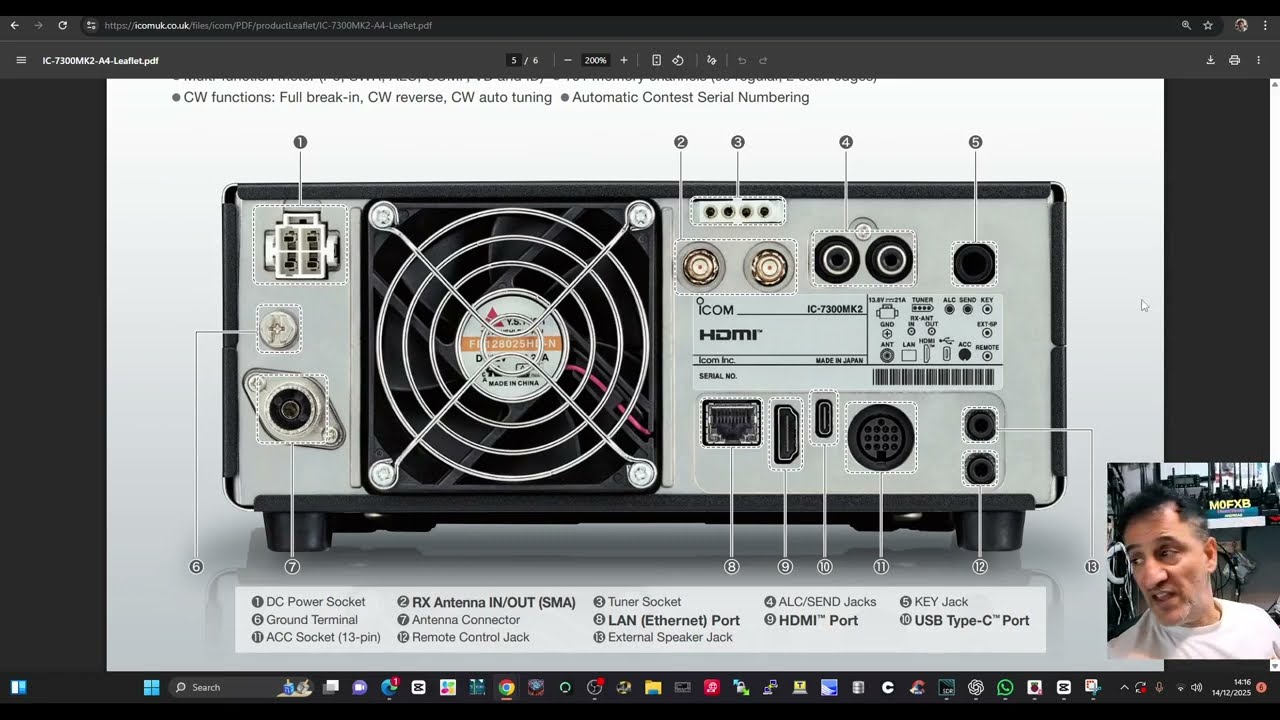This screenshot has height=720, width=1280.
Task: Open Microsoft Edge from the taskbar
Action: coord(389,687)
